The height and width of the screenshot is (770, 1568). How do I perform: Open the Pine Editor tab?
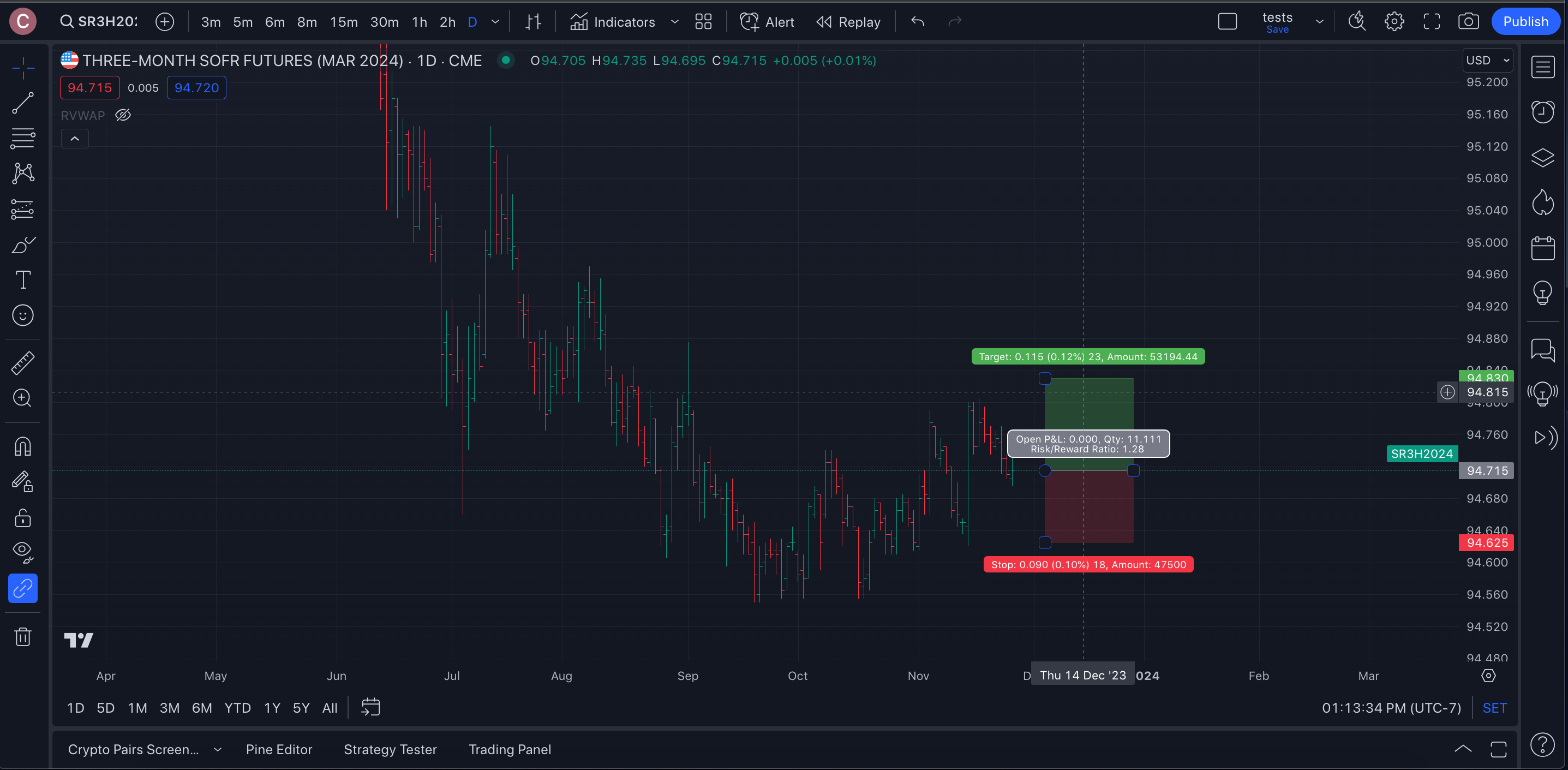[279, 749]
